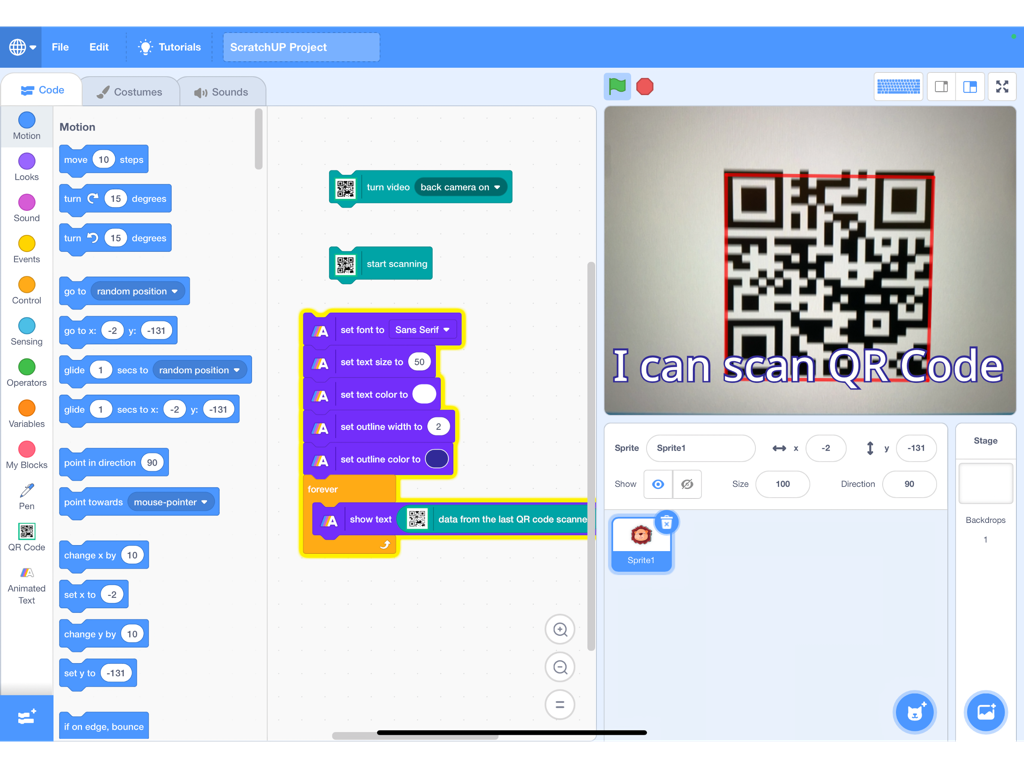1024x768 pixels.
Task: Open the File menu
Action: click(x=59, y=46)
